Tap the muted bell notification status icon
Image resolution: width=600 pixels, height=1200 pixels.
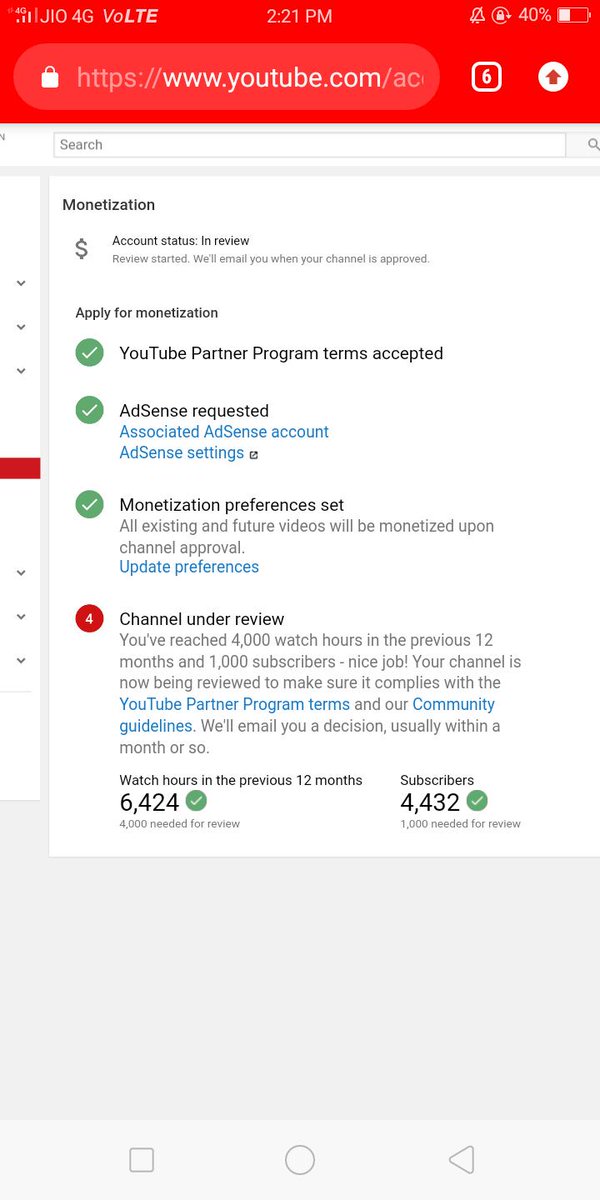pos(476,16)
